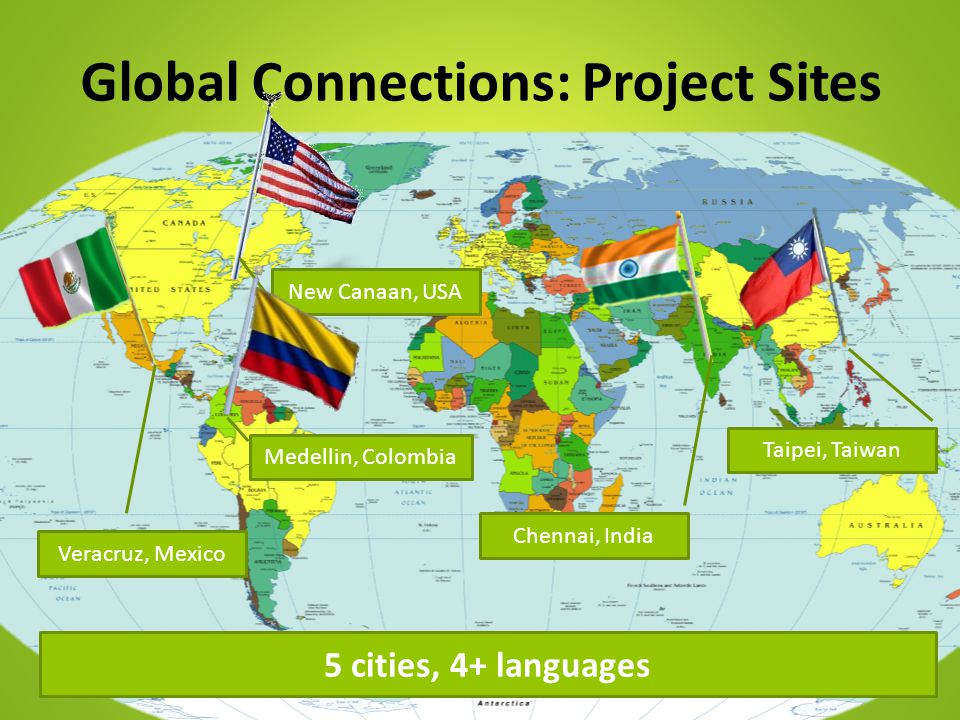Select the Medellin, Colombia label
This screenshot has height=720, width=960.
361,457
